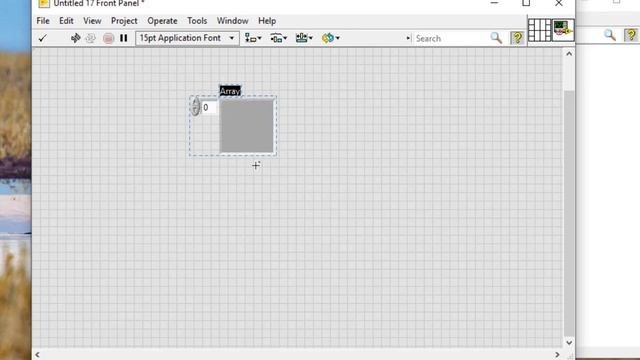Click the connector pane grid icon
640x360 pixels.
(540, 30)
